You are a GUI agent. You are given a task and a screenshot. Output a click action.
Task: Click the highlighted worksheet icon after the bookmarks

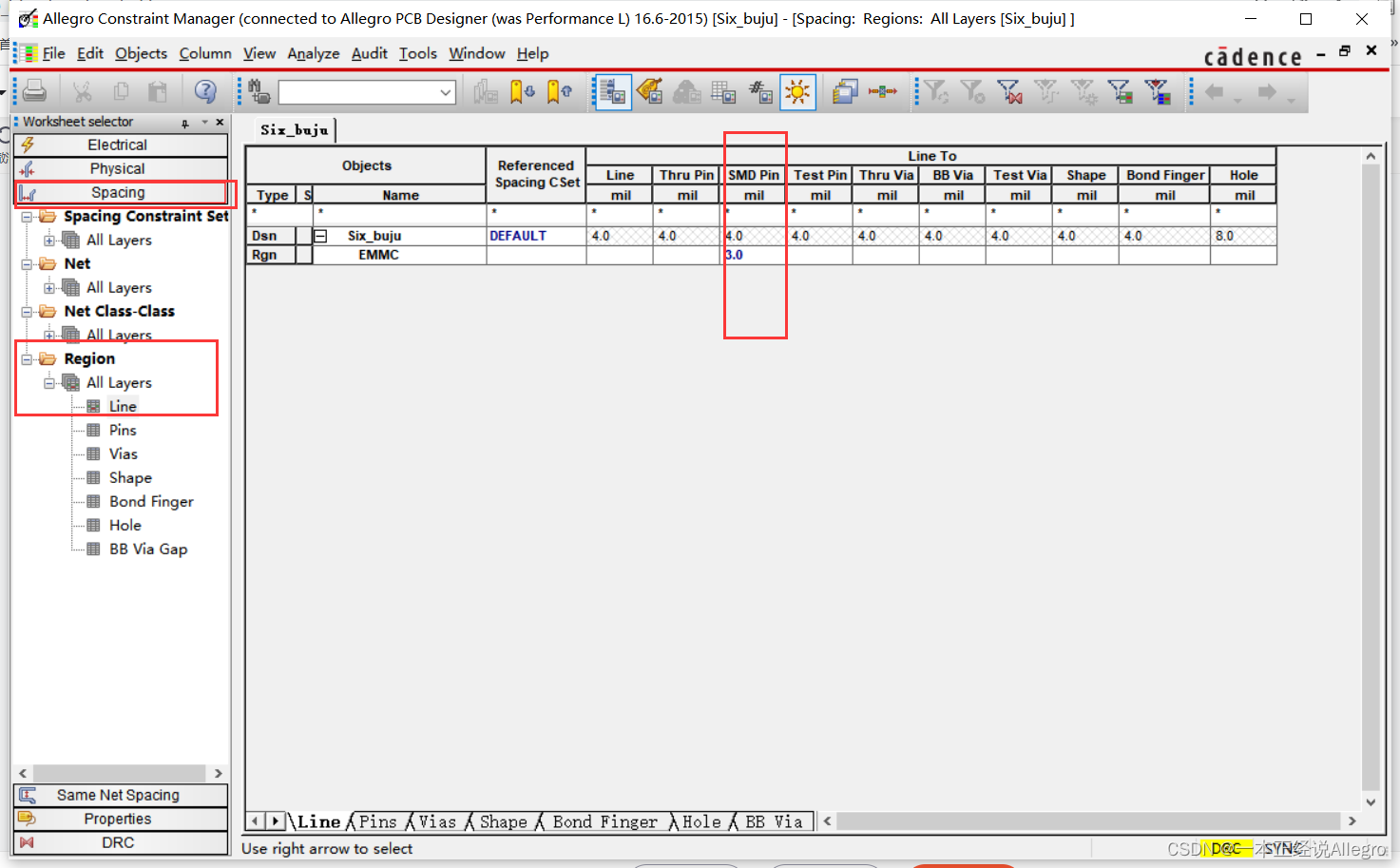click(613, 91)
